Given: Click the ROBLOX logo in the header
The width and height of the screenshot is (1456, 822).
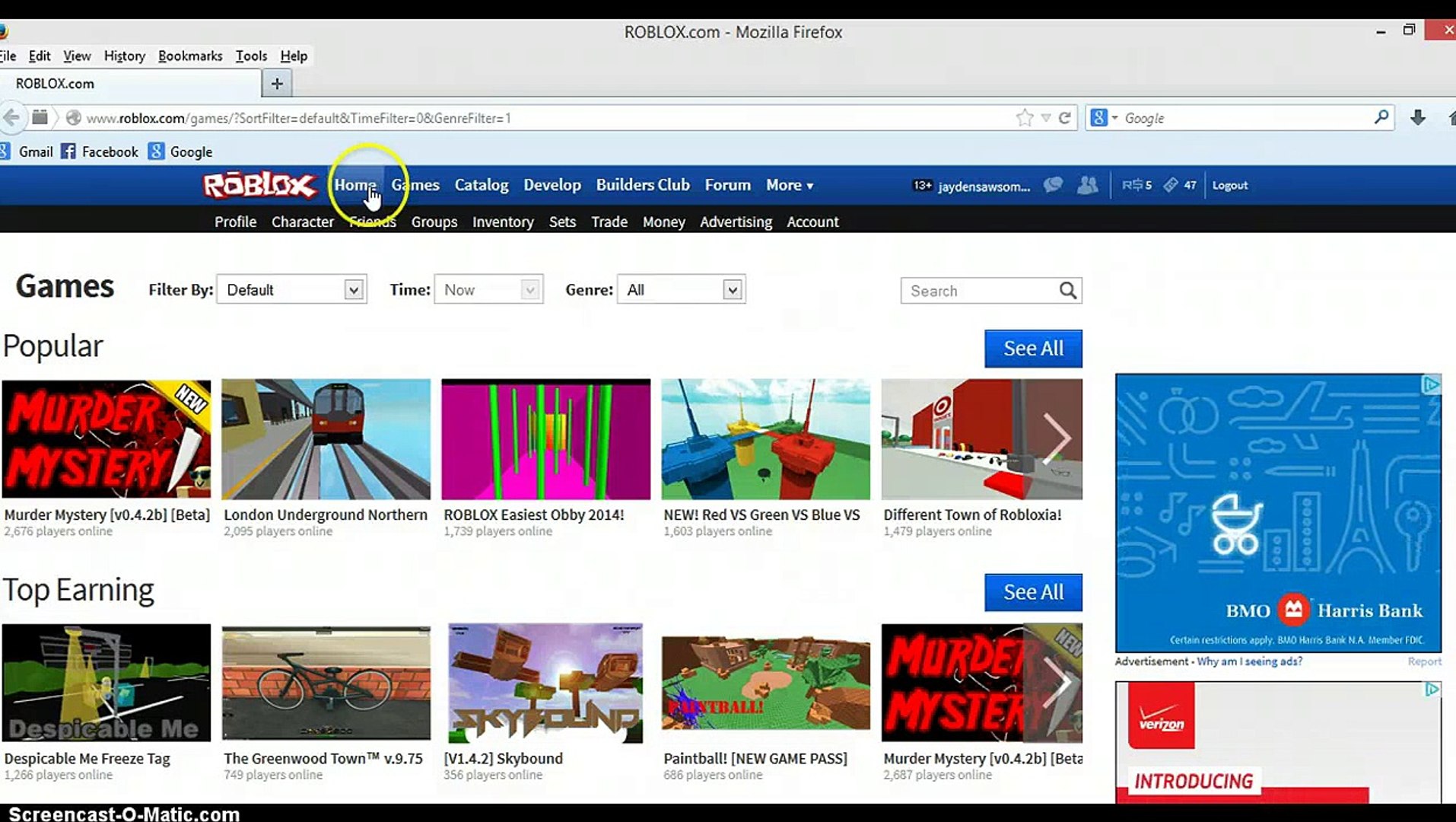Looking at the screenshot, I should coord(259,185).
